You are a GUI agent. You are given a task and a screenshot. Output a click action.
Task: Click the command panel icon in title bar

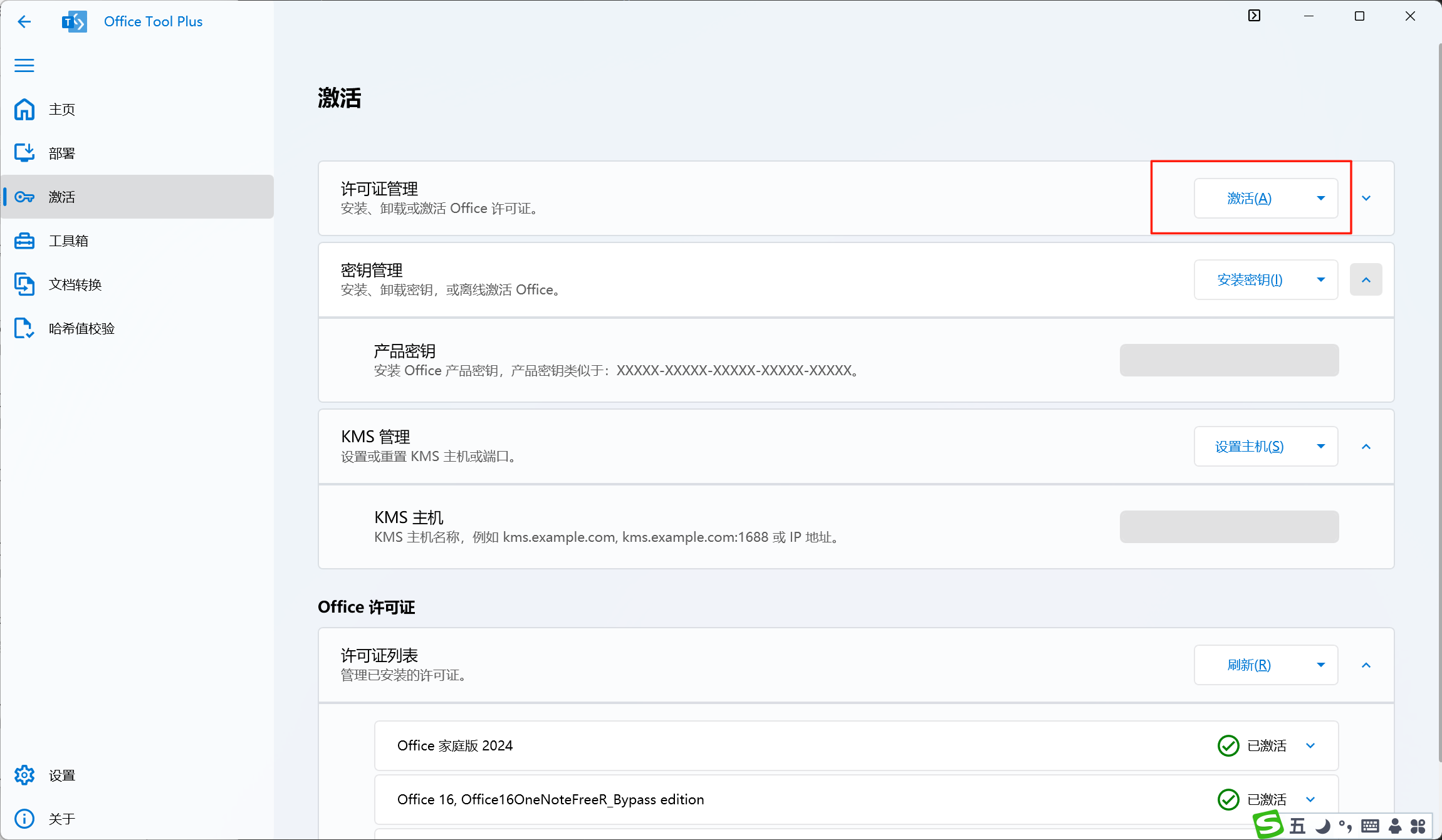1254,16
